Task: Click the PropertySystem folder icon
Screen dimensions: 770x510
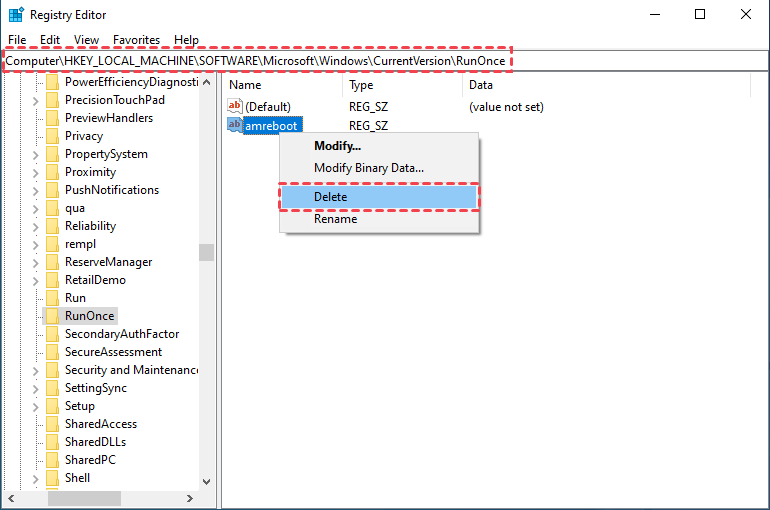Action: click(x=53, y=154)
